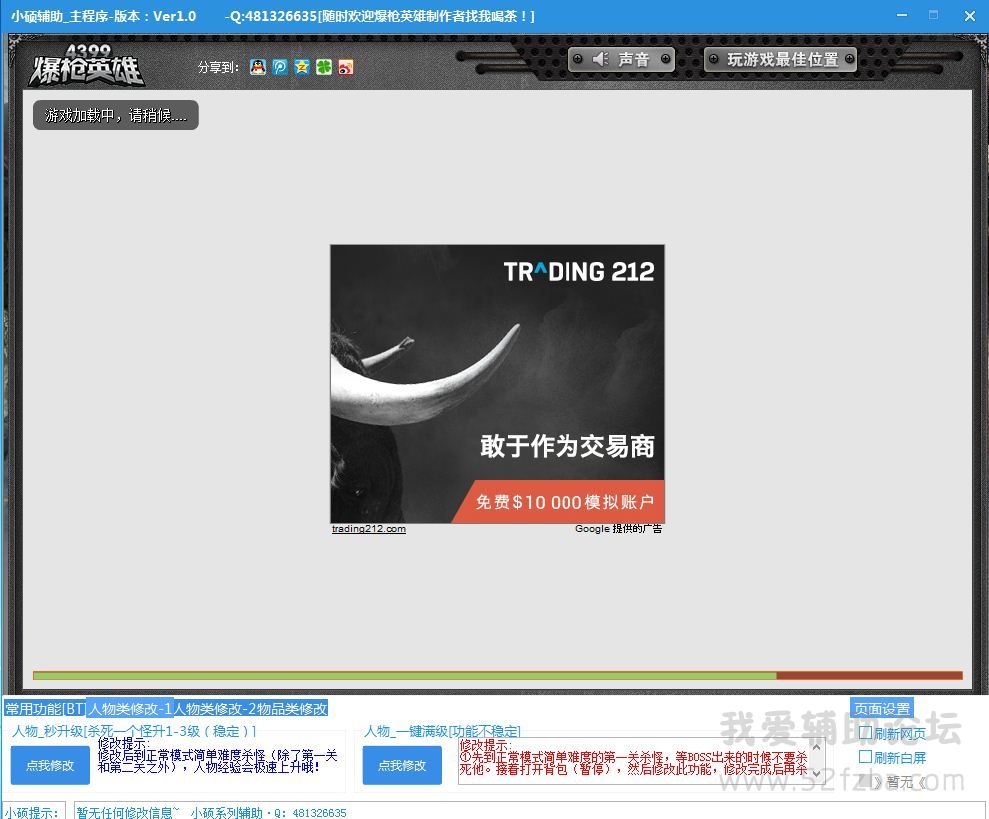Click 点我修改 under 人物_秒升级
This screenshot has height=819, width=989.
pyautogui.click(x=50, y=765)
